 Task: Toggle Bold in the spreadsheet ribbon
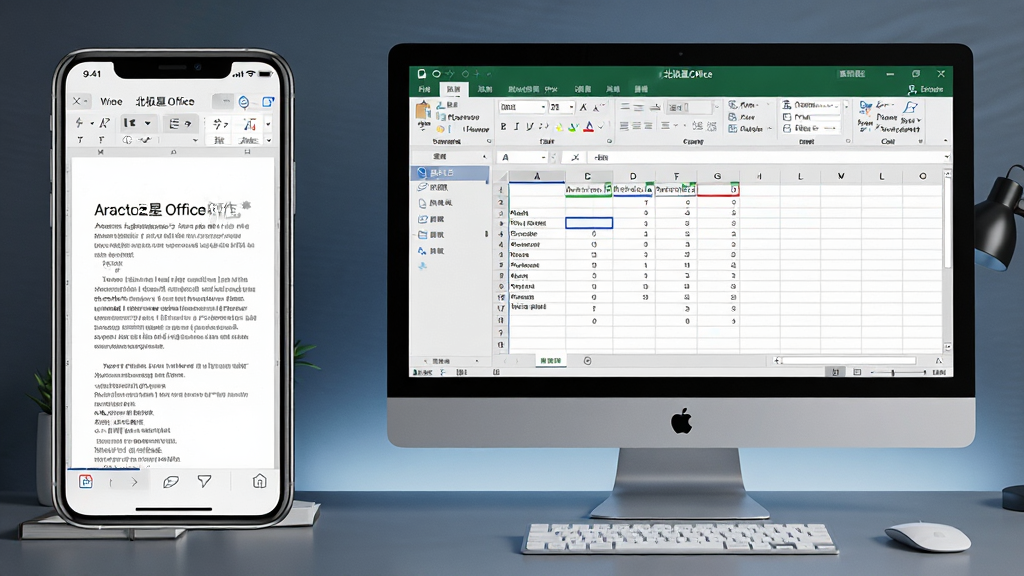click(503, 127)
